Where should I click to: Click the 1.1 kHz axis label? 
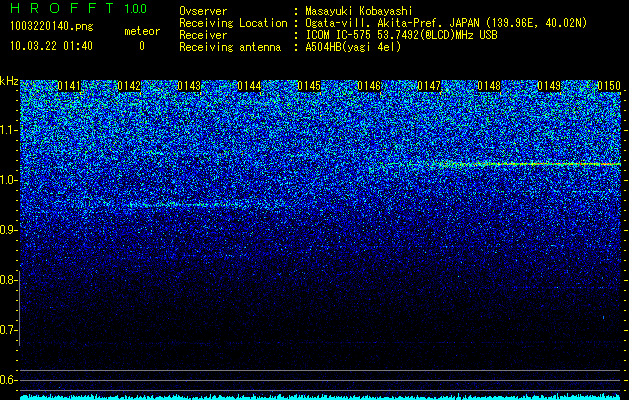click(8, 130)
